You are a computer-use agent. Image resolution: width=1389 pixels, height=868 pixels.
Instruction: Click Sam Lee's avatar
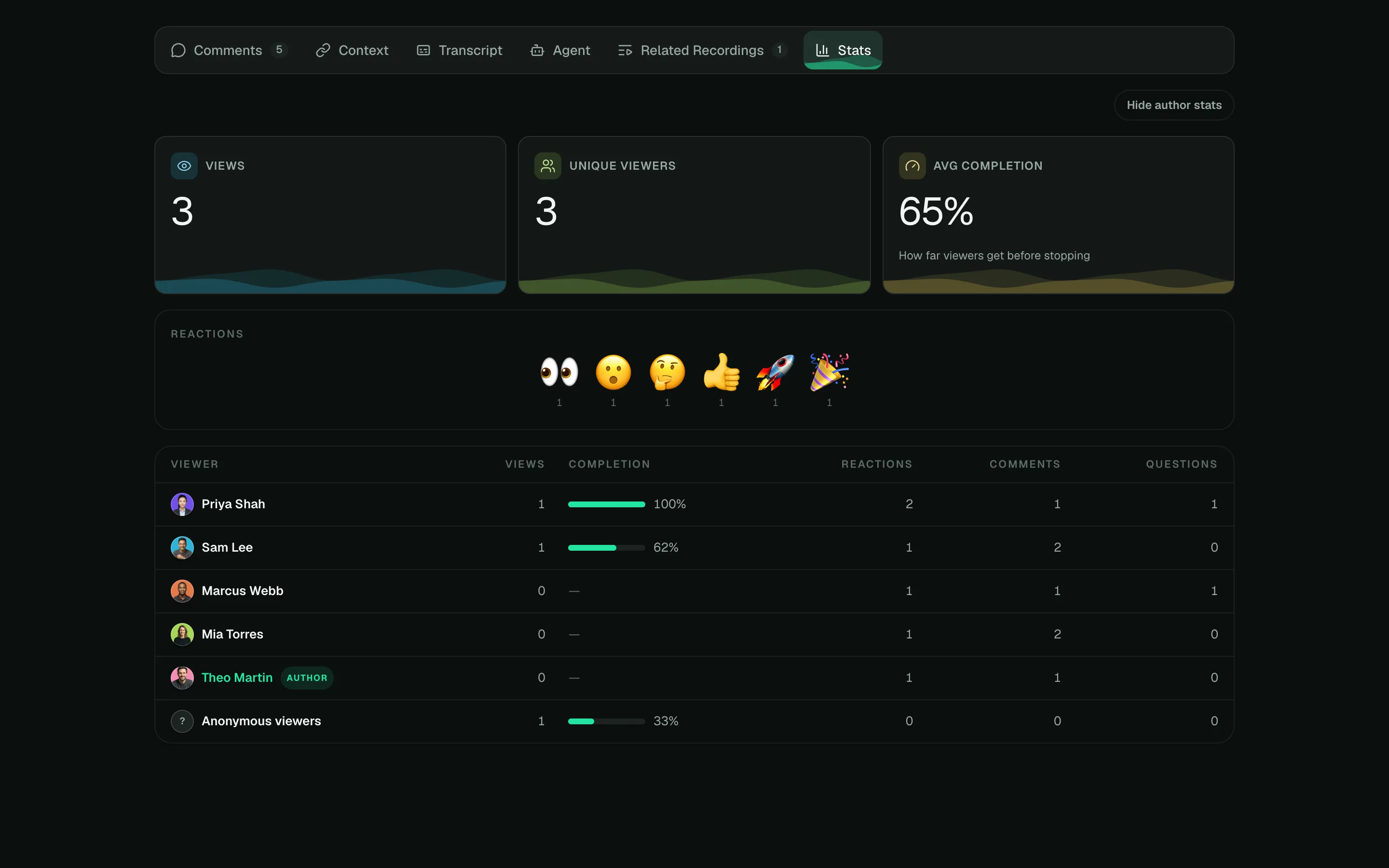(x=182, y=548)
